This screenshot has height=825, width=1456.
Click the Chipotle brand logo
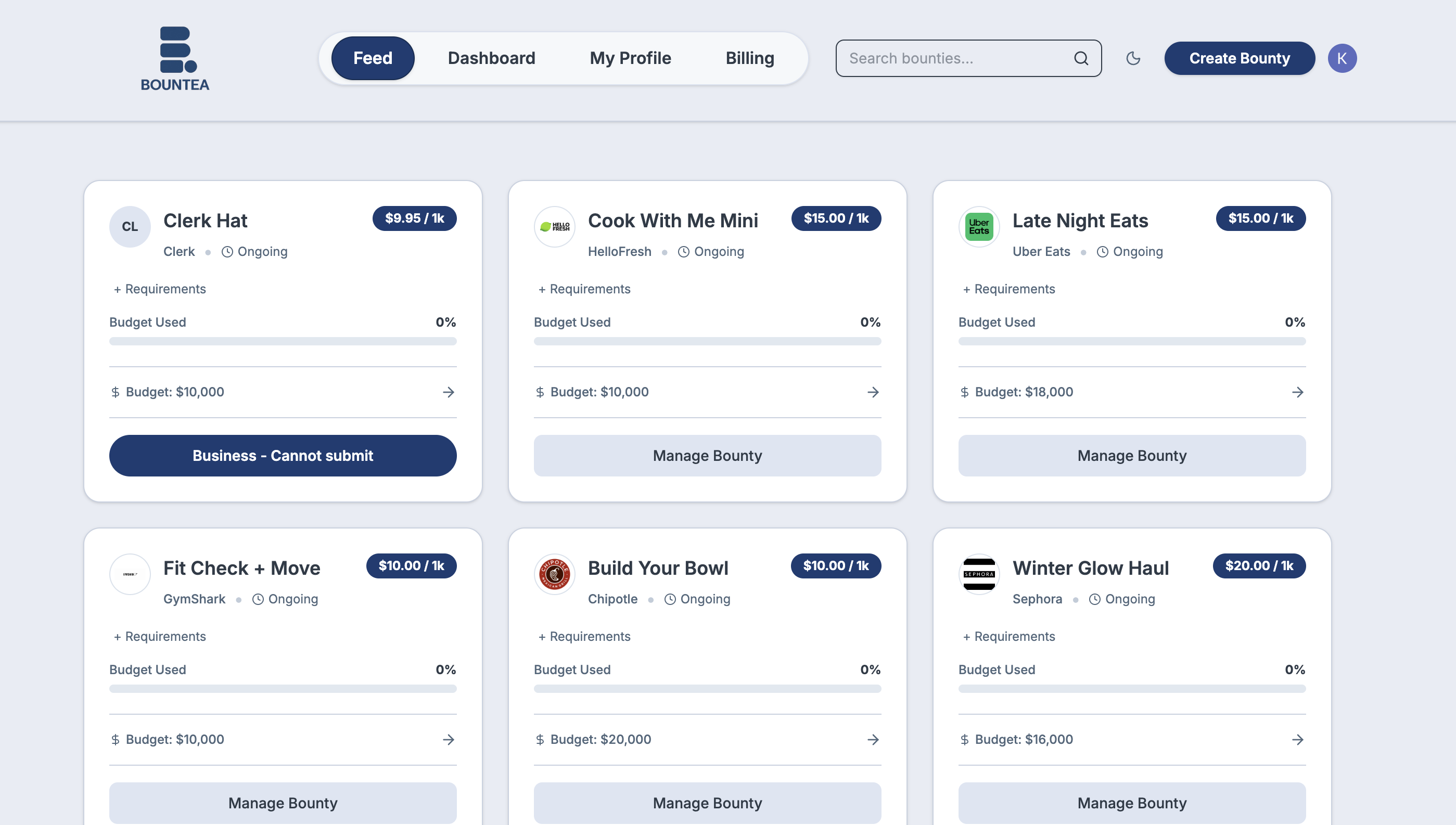[554, 574]
